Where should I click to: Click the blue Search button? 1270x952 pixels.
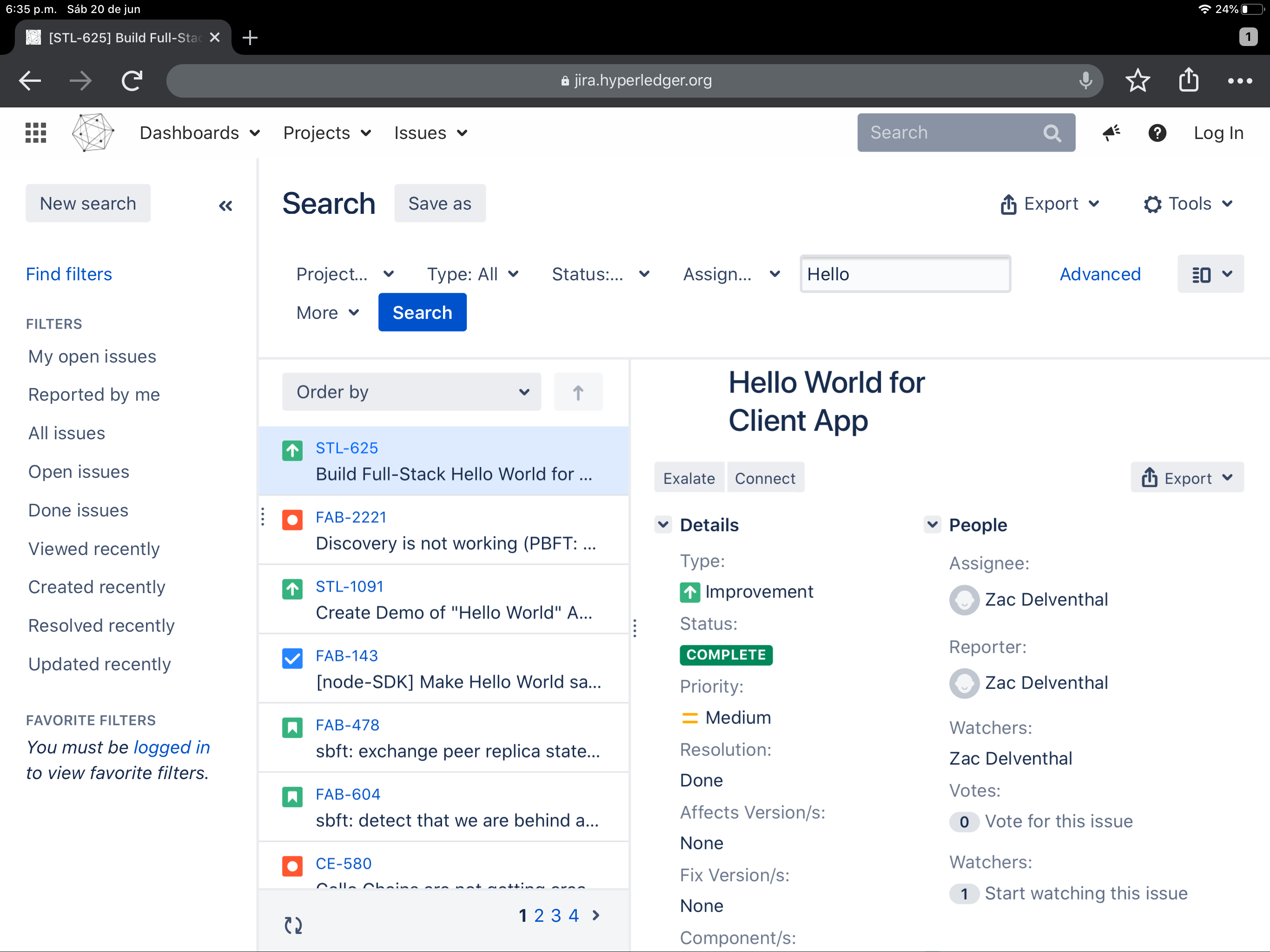point(422,312)
